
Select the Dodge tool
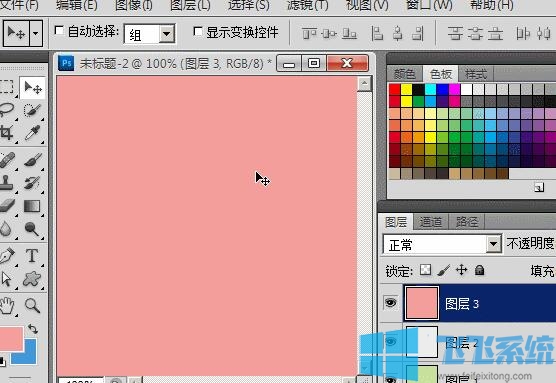(33, 229)
